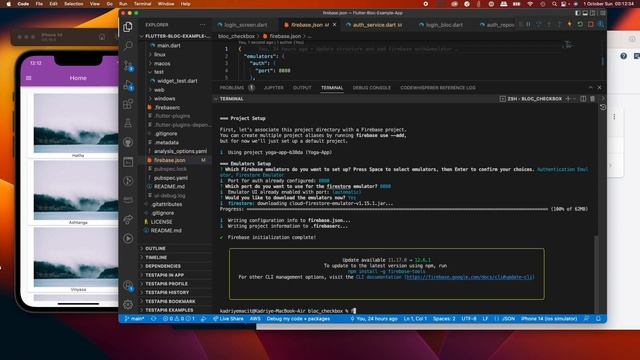Switch to the PROBLEMS panel tab

(x=231, y=88)
